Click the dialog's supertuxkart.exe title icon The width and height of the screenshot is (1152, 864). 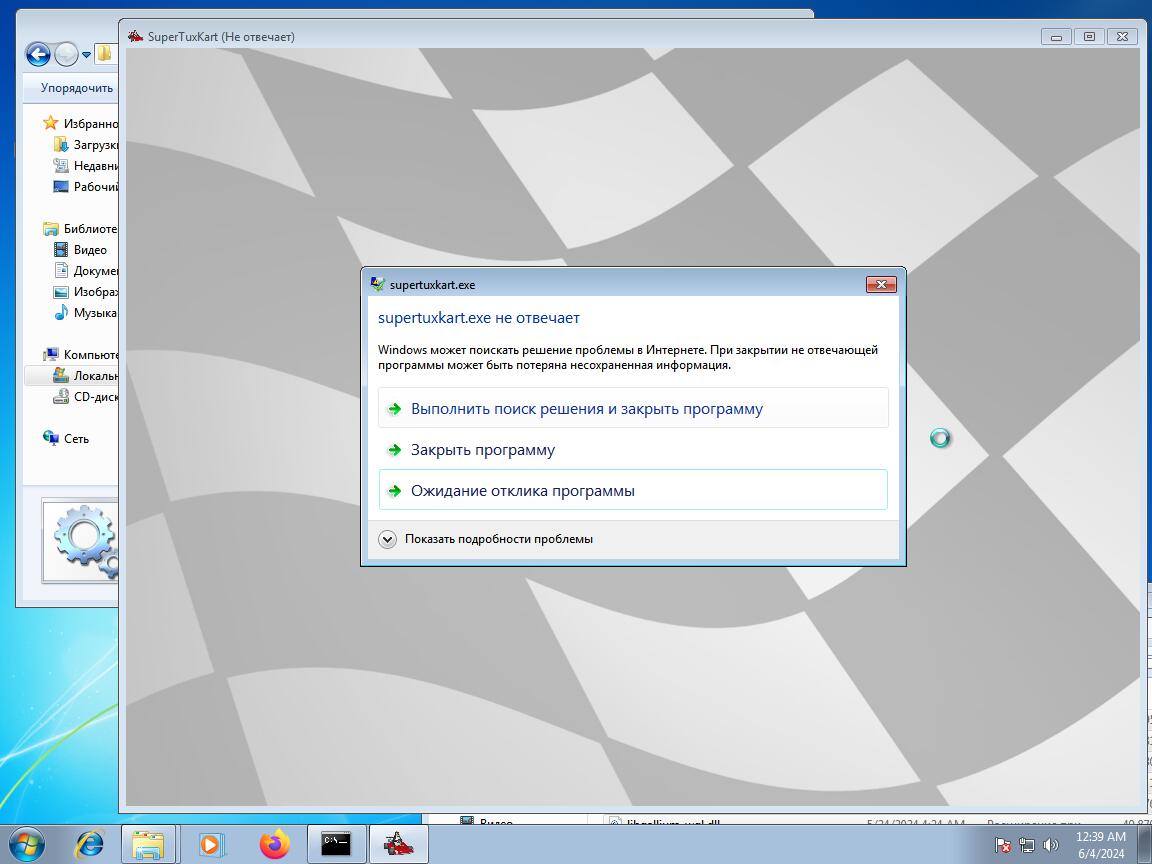[378, 284]
